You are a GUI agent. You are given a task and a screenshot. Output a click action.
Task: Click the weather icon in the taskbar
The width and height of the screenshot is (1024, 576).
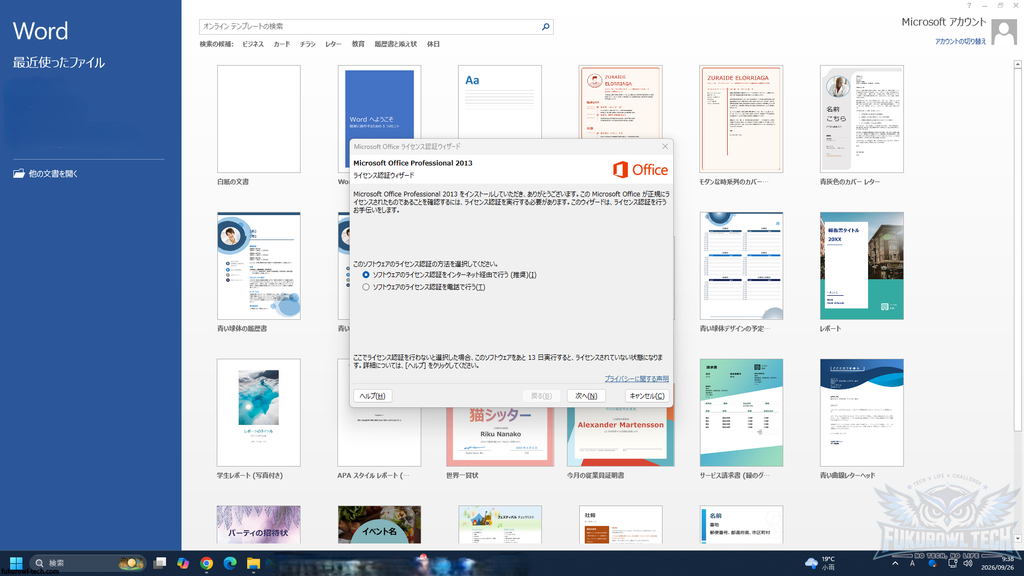(811, 563)
